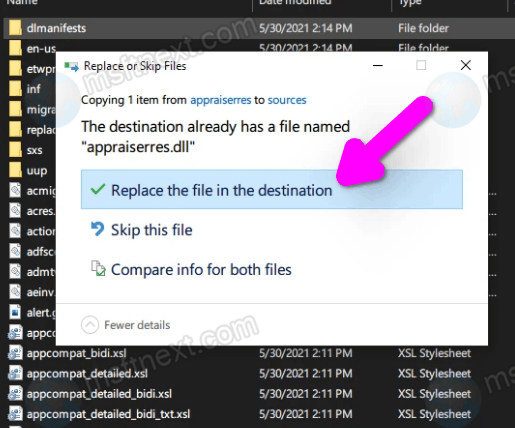Click the acmig file icon
This screenshot has height=428, width=515.
tap(15, 190)
